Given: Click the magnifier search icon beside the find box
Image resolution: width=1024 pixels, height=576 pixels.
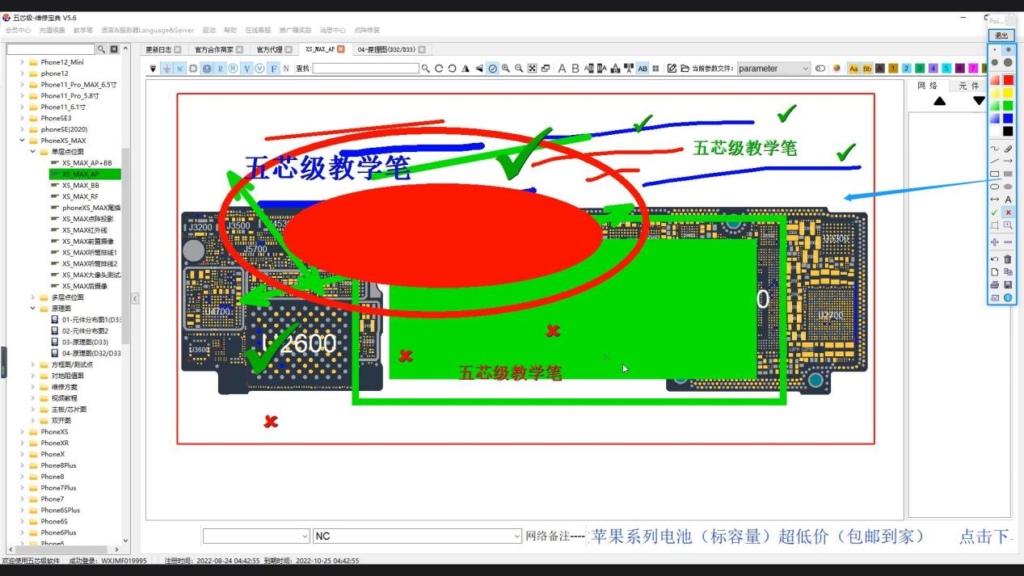Looking at the screenshot, I should pyautogui.click(x=426, y=68).
